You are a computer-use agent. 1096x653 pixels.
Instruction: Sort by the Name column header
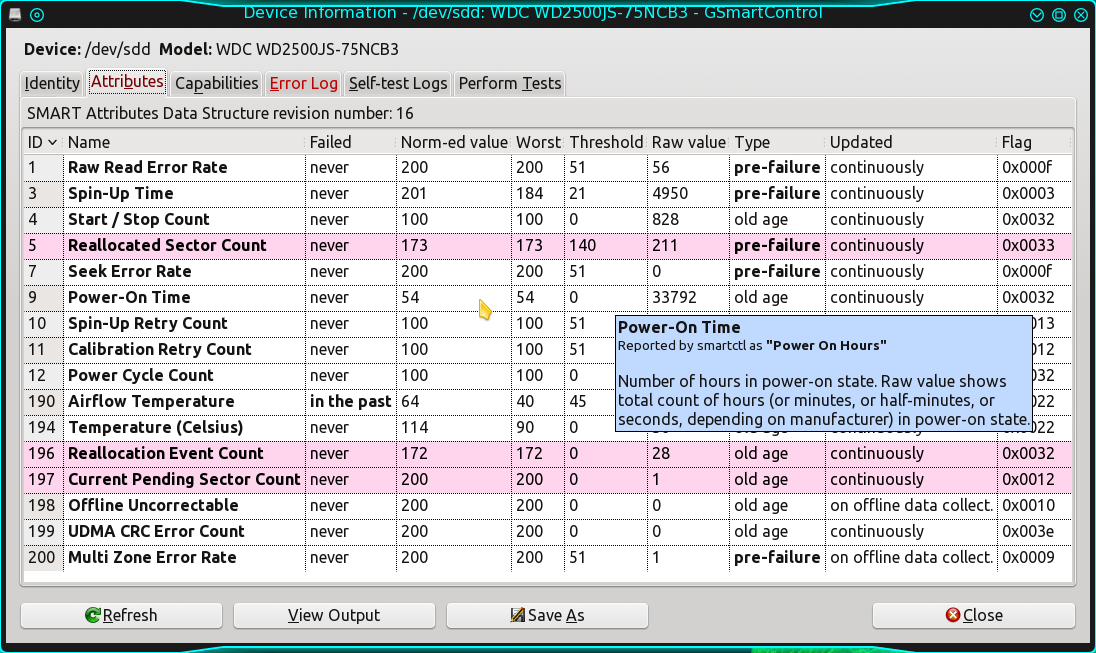[184, 142]
